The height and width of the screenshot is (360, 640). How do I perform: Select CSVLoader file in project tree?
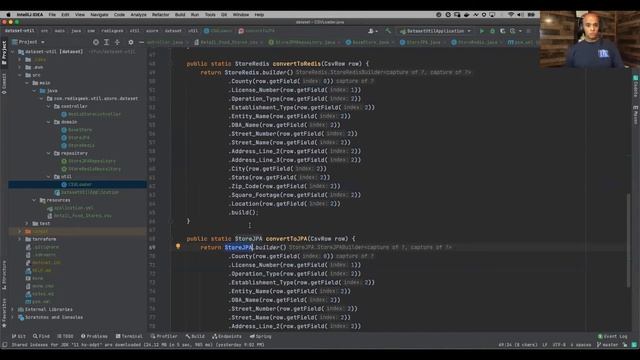(77, 184)
